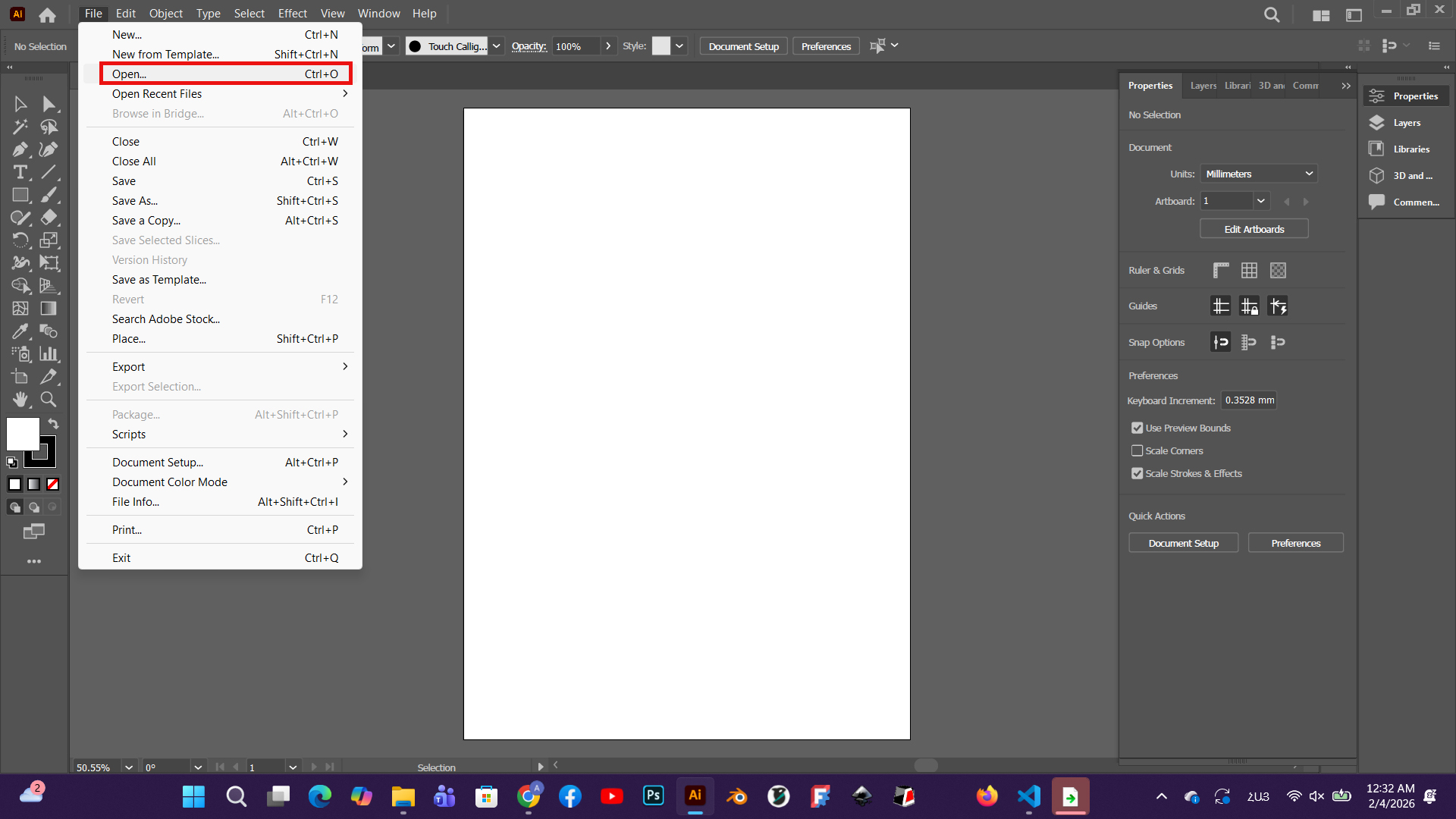Screen dimensions: 1456x819
Task: Choose the Hand tool
Action: (x=20, y=399)
